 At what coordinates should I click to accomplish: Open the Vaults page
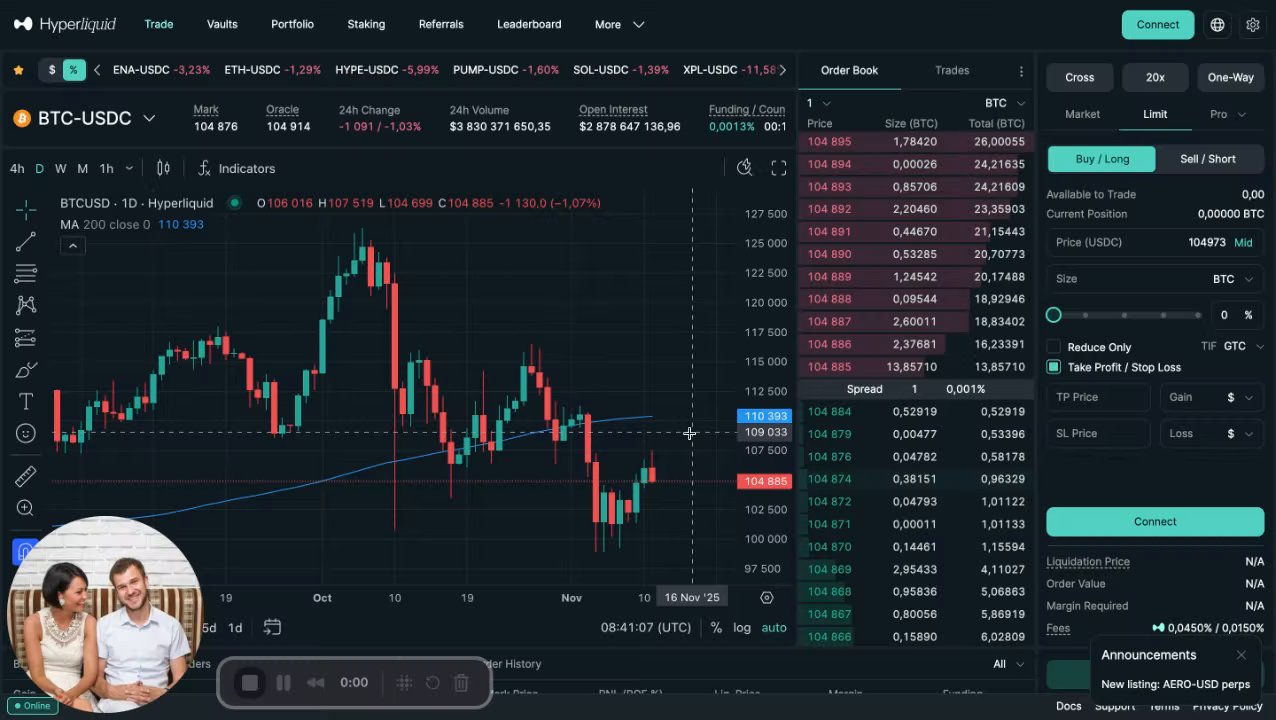[222, 24]
